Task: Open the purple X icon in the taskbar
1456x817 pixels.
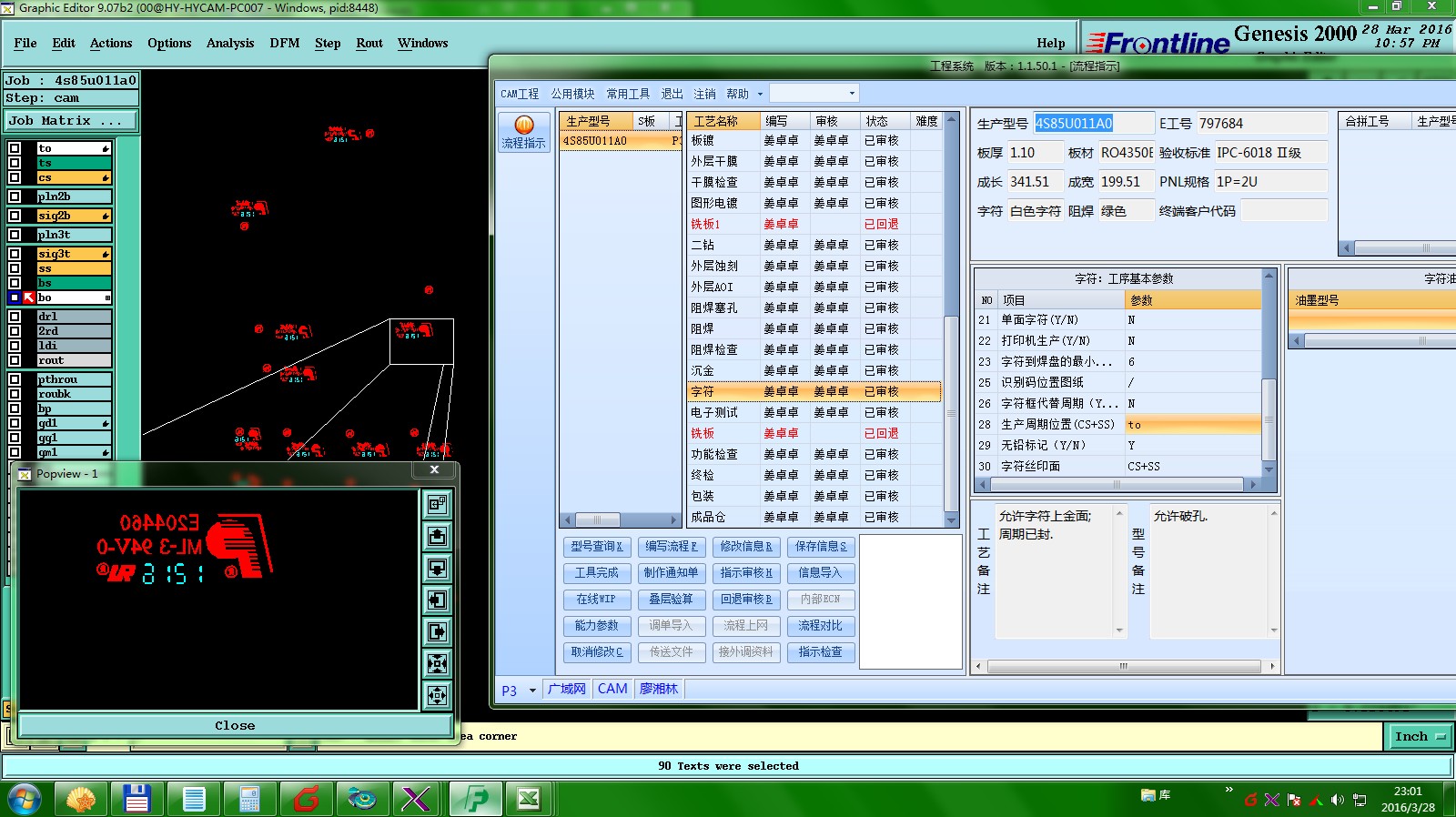Action: click(x=416, y=800)
